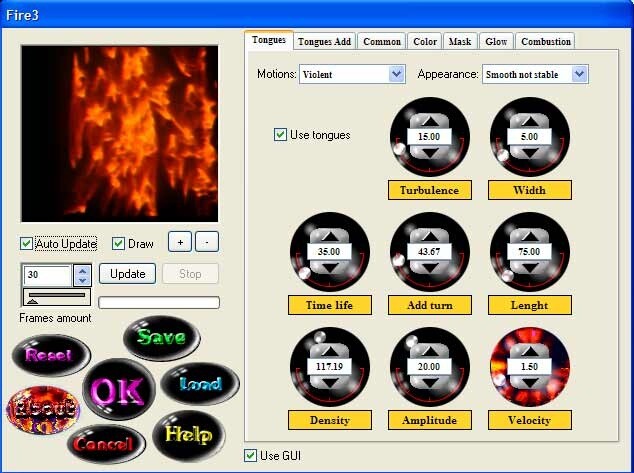Confirm with the large OK button
634x473 pixels.
point(119,390)
